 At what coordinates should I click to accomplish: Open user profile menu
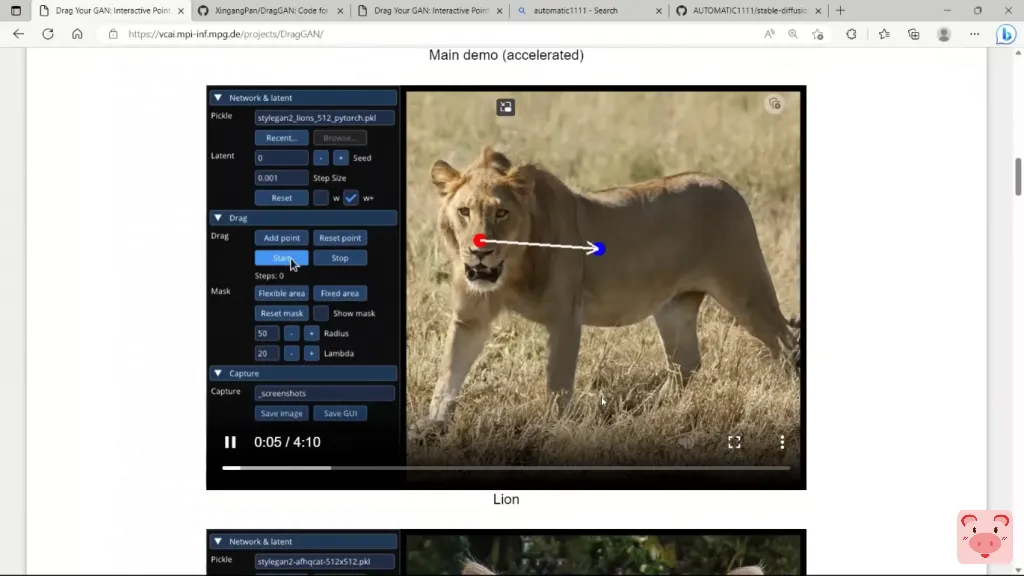[944, 34]
